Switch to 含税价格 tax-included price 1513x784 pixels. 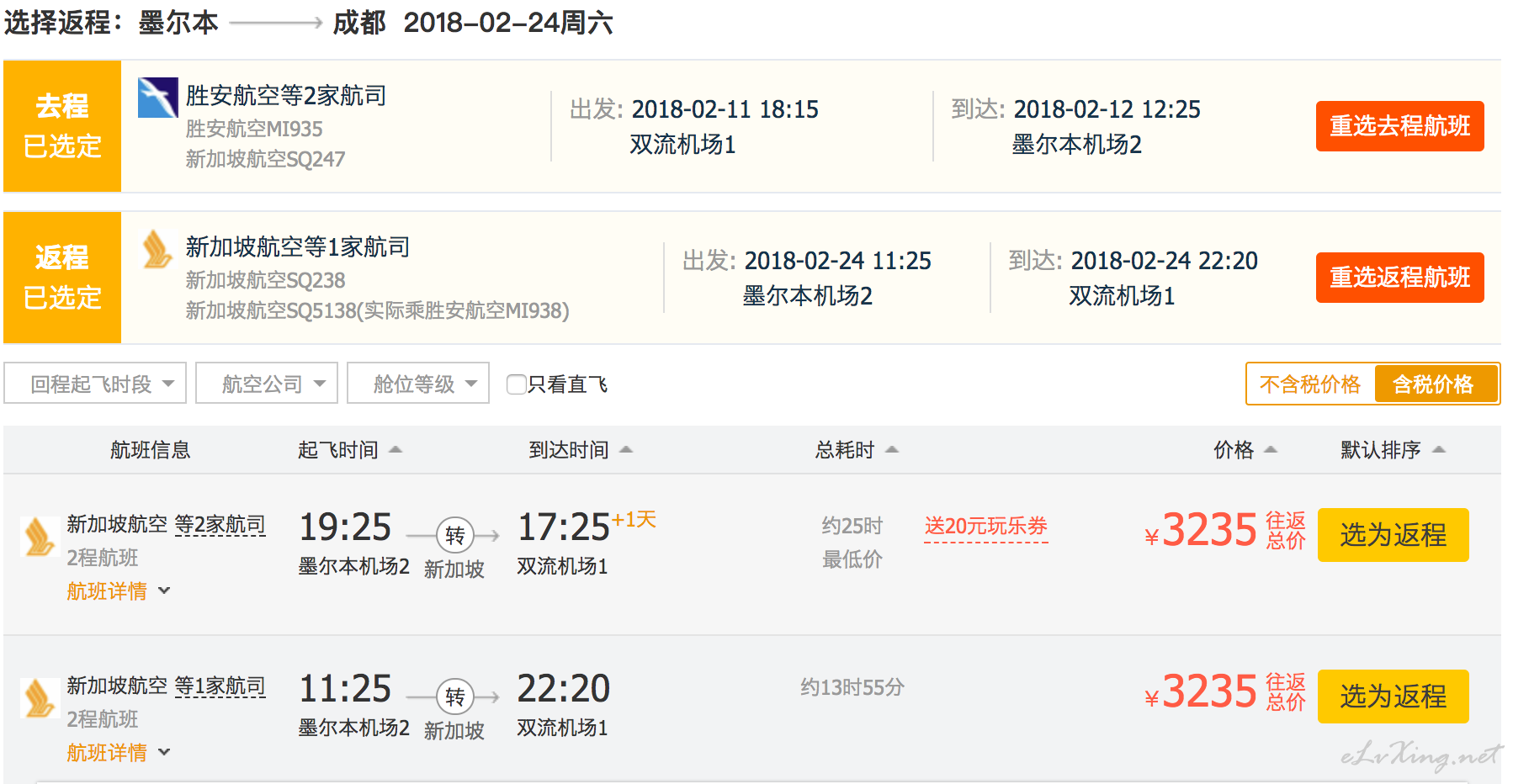[x=1435, y=384]
